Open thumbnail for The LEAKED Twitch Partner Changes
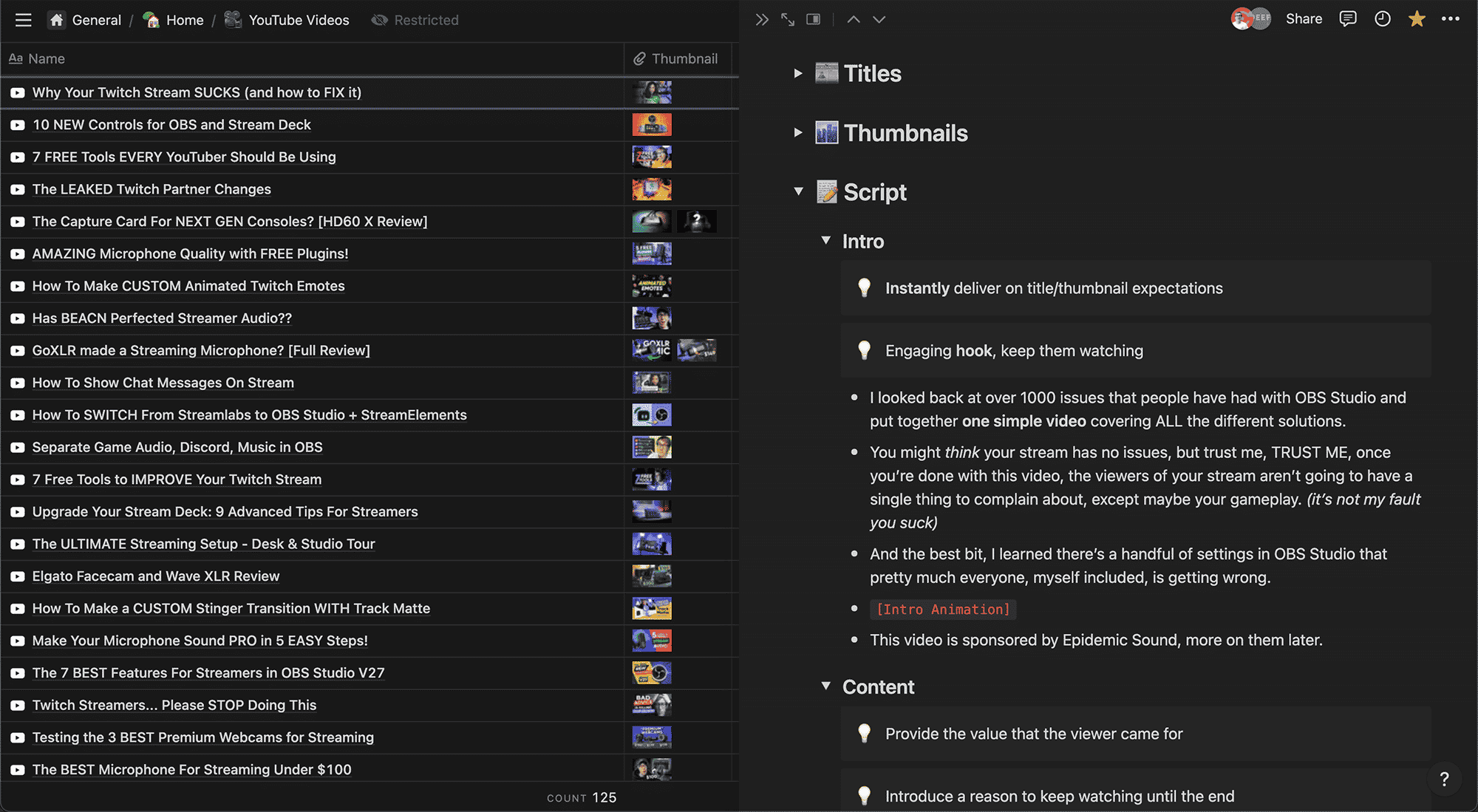Screen dimensions: 1478x812 pyautogui.click(x=651, y=189)
